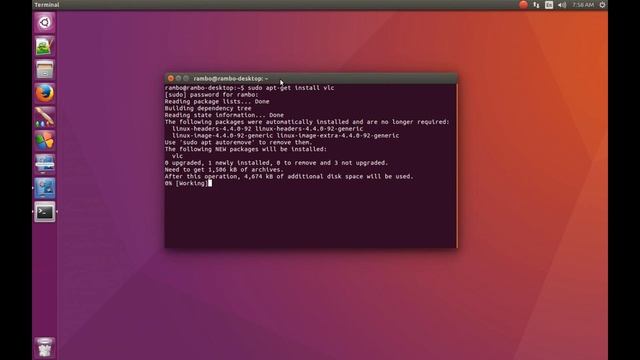Click the 'sudo apt-get install vlc' command line
The image size is (640, 360).
[x=249, y=88]
